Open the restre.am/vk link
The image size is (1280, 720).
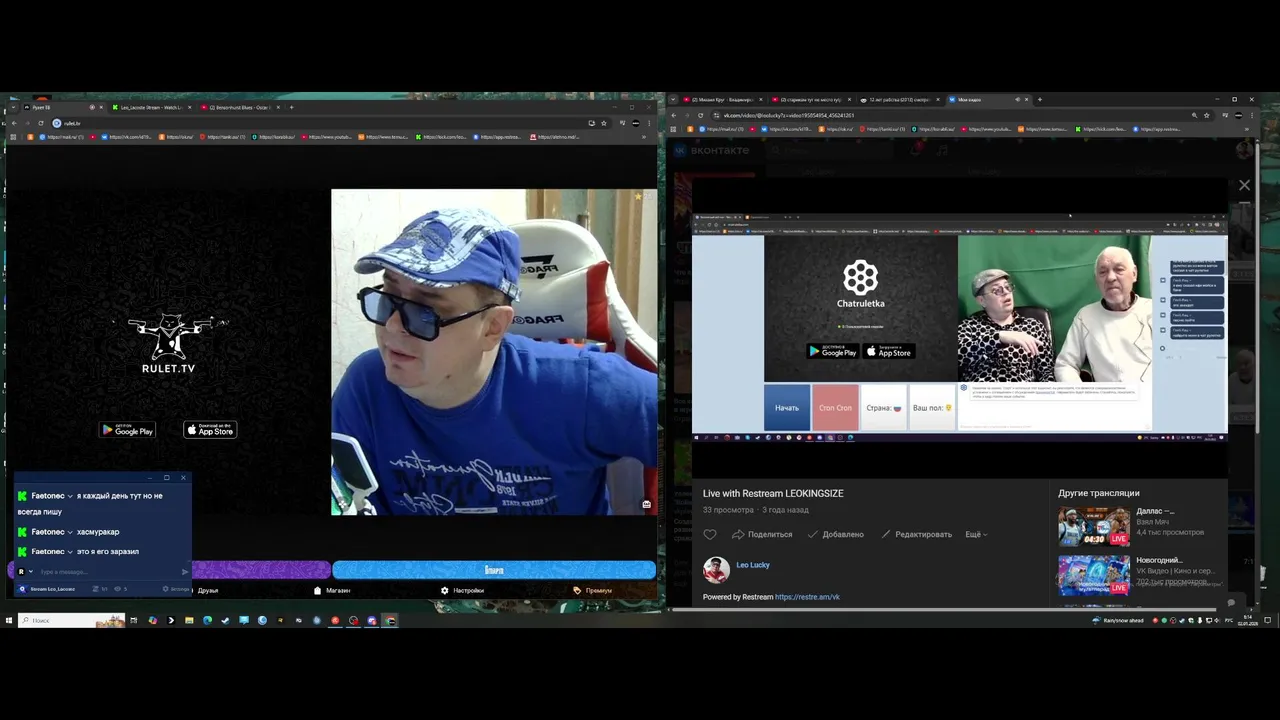(x=807, y=597)
